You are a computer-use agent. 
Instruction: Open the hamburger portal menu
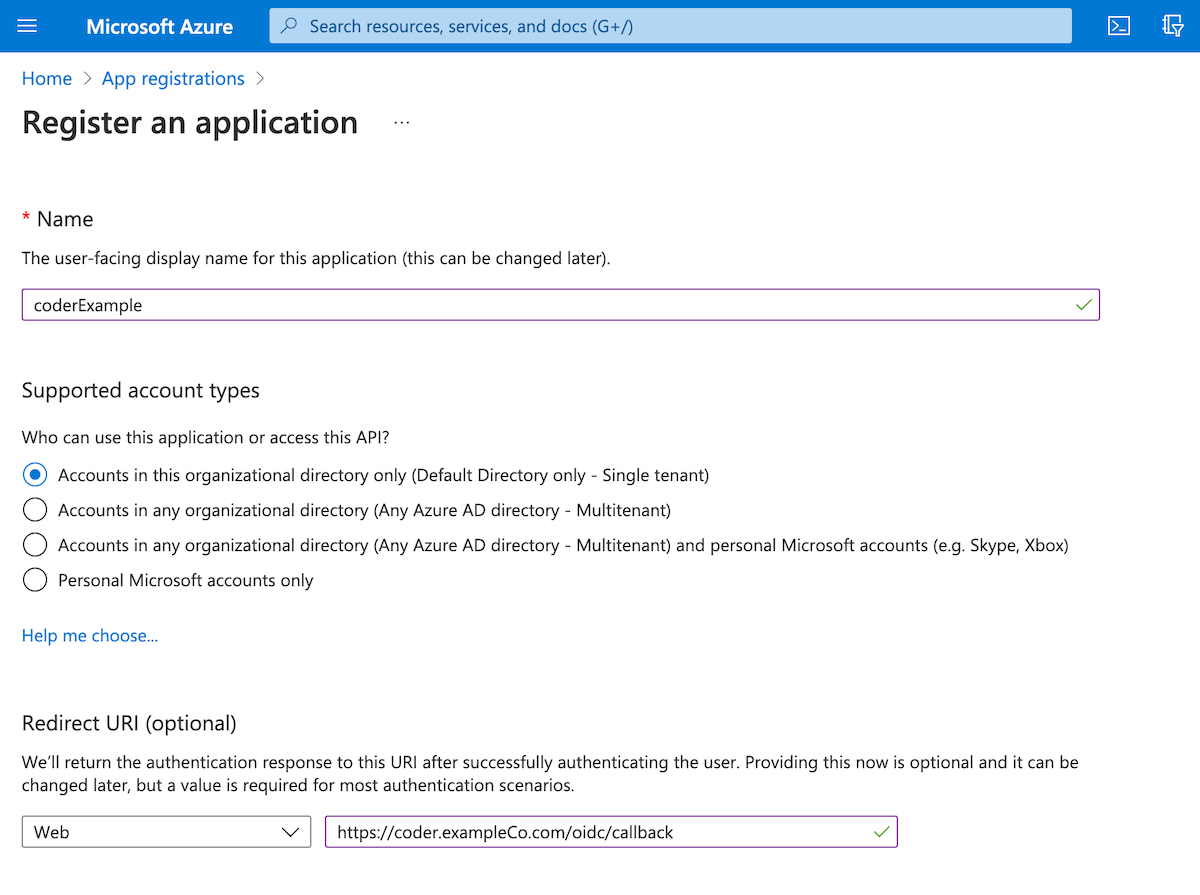click(27, 26)
